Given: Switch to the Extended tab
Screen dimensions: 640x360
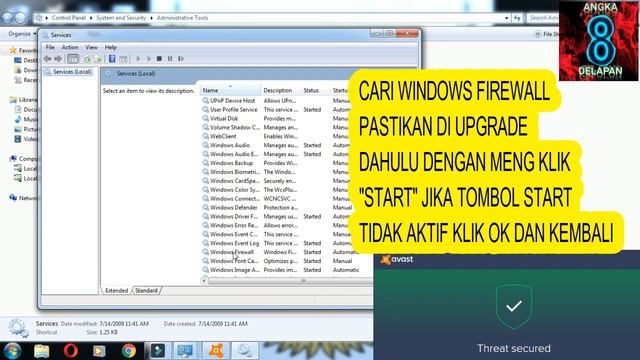Looking at the screenshot, I should coord(116,291).
